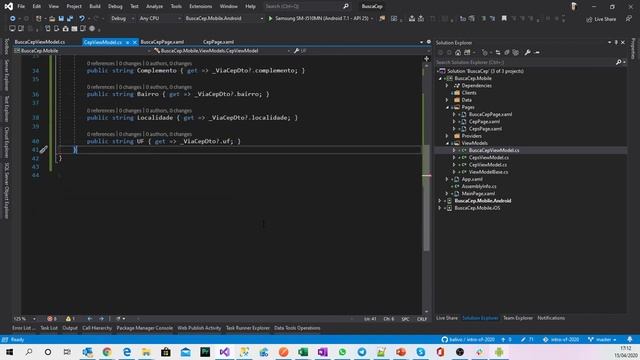This screenshot has width=640, height=360.
Task: Select CepsPage.xaml in Solution Explorer
Action: [485, 129]
